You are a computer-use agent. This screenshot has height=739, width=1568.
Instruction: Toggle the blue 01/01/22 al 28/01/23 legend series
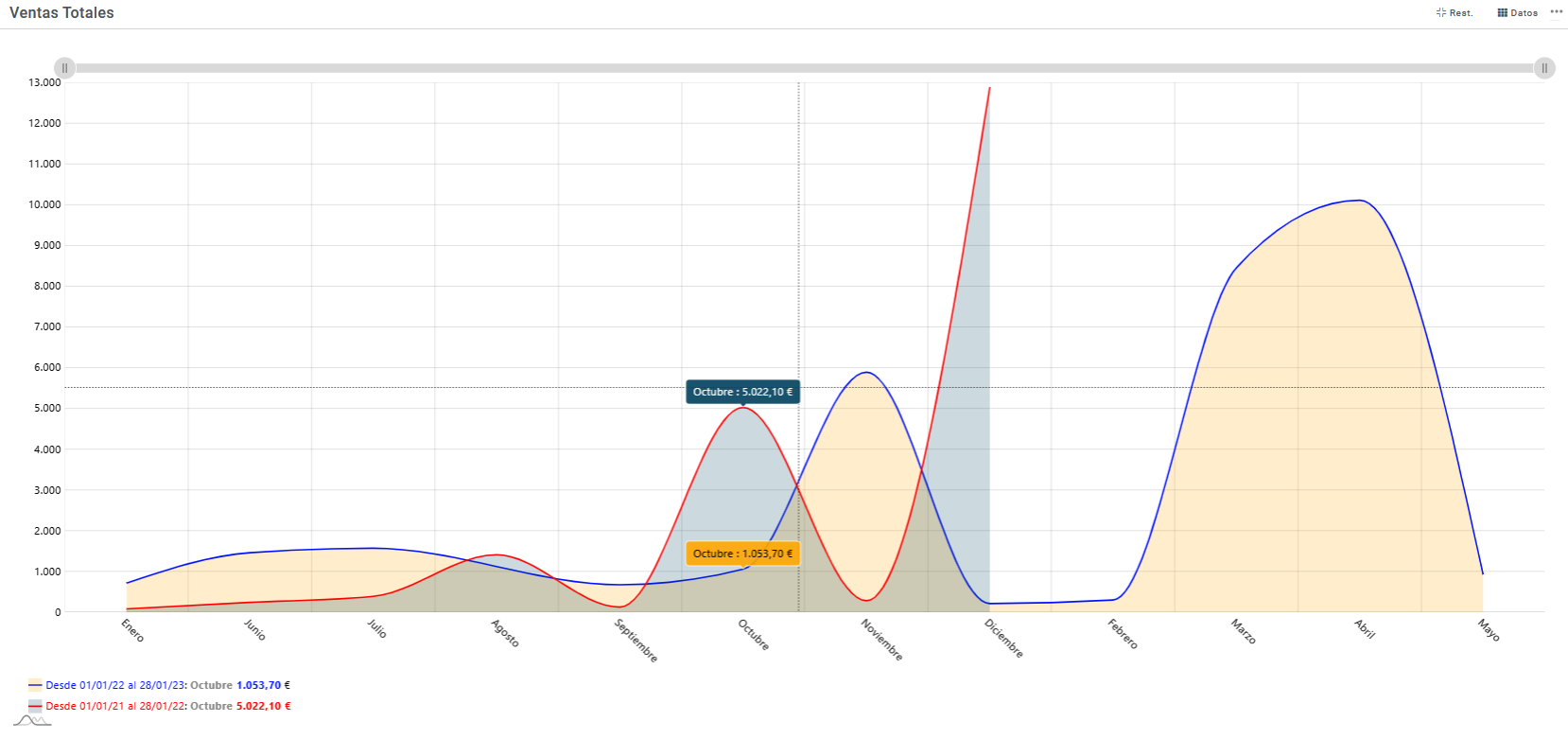click(x=167, y=685)
